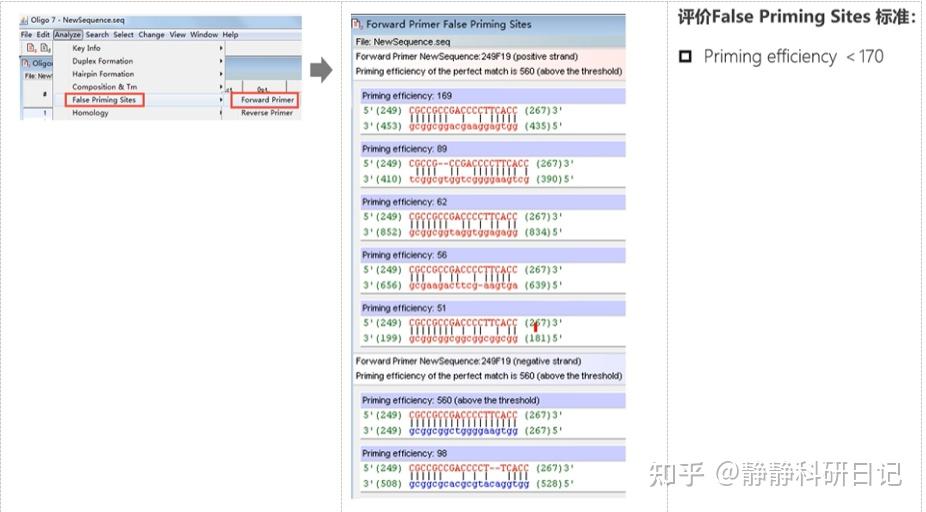Click negative strand Forward Primer header line
Image resolution: width=926 pixels, height=512 pixels.
pyautogui.click(x=468, y=361)
